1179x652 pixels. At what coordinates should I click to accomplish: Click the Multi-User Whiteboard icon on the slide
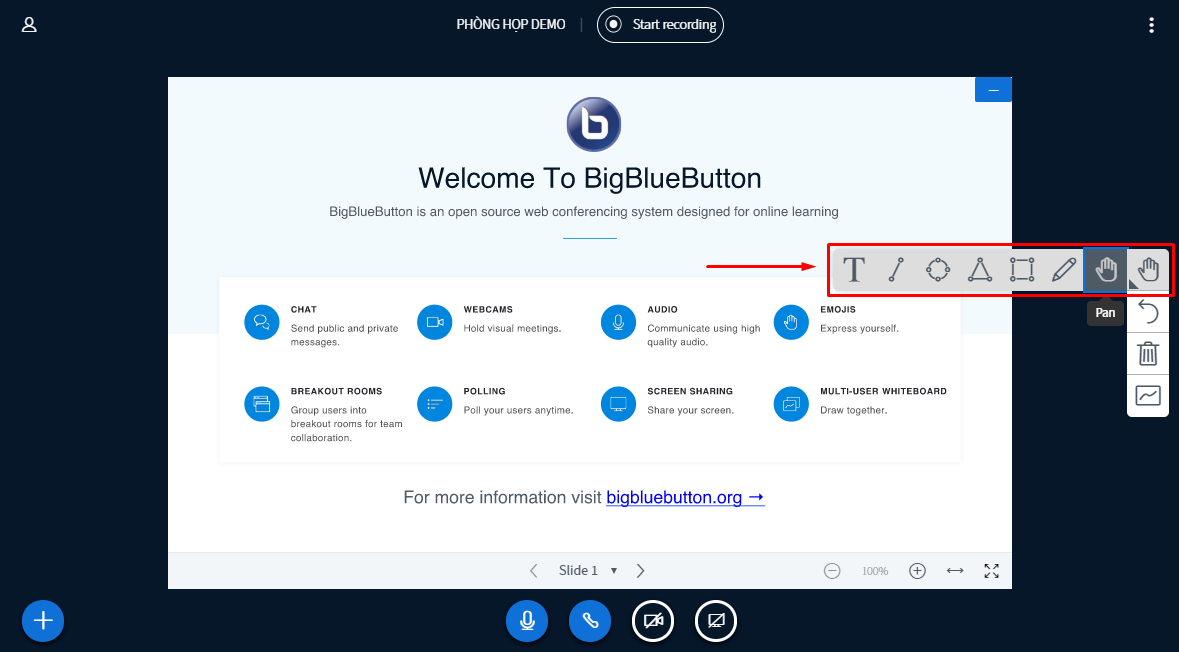pyautogui.click(x=791, y=404)
